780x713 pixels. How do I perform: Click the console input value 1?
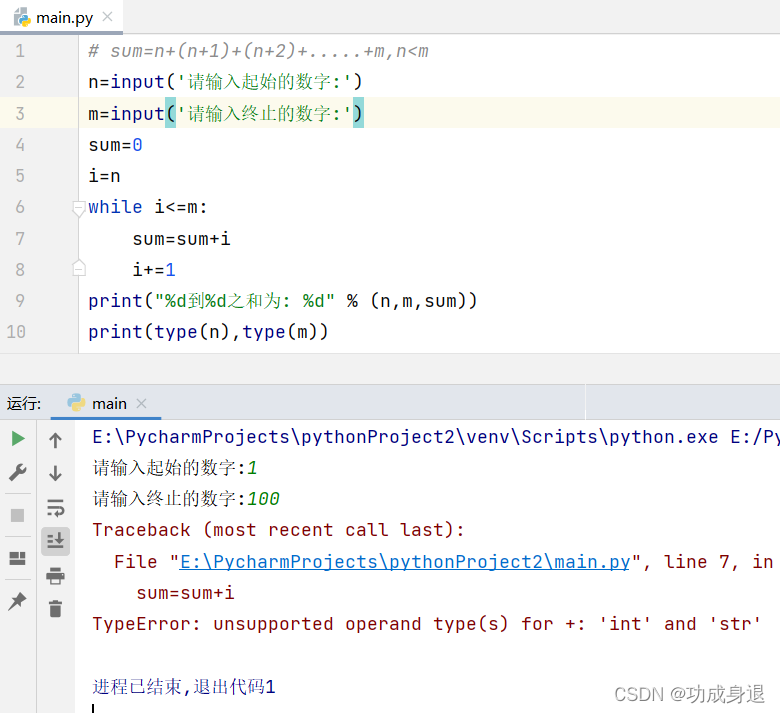[x=252, y=468]
